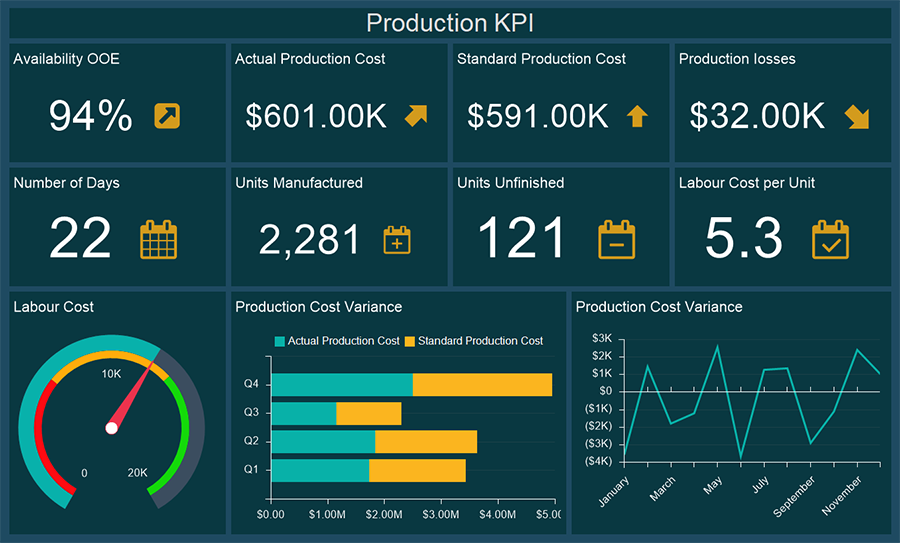Click the May peak on line chart
900x543 pixels.
coord(717,347)
